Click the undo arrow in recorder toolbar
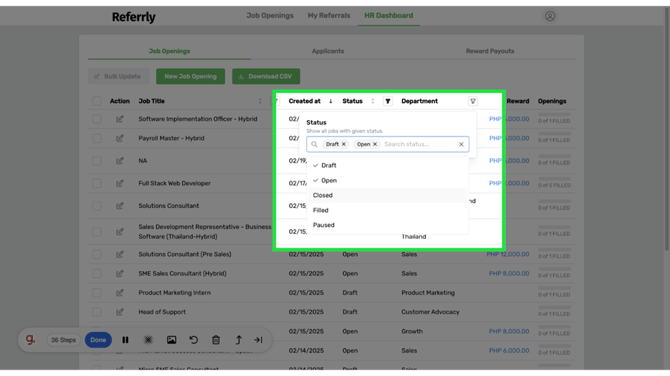670x376 pixels. click(x=194, y=340)
